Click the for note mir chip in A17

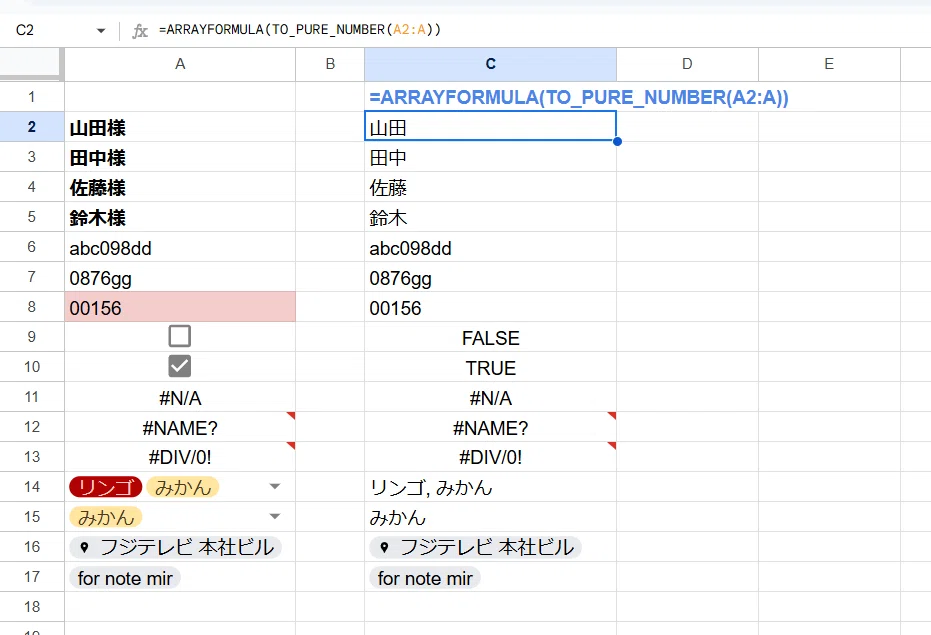pos(125,578)
